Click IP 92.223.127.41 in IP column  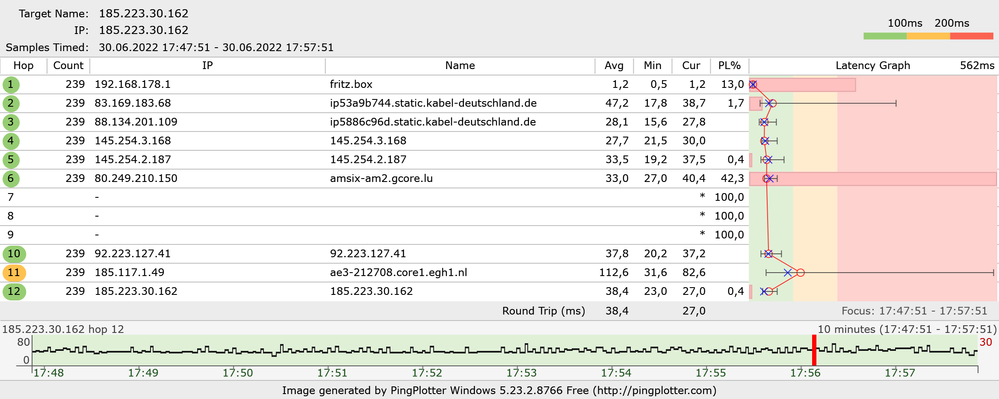point(133,254)
